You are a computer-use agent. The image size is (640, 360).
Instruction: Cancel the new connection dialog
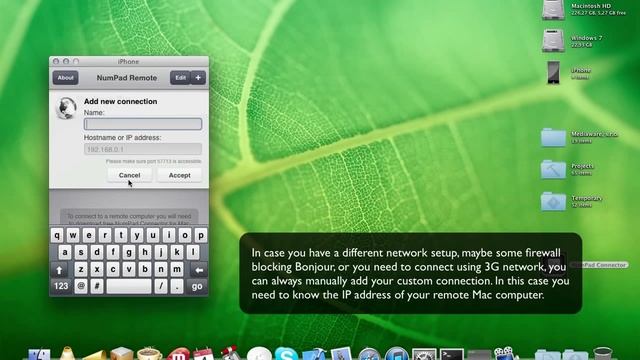(x=129, y=175)
